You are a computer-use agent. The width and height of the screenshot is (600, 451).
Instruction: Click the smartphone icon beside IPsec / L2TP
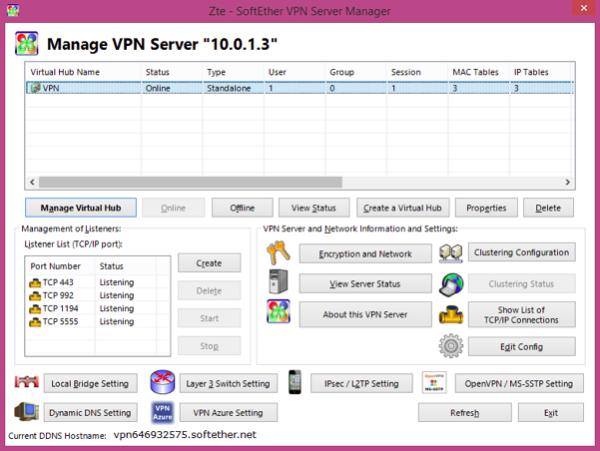click(x=295, y=382)
